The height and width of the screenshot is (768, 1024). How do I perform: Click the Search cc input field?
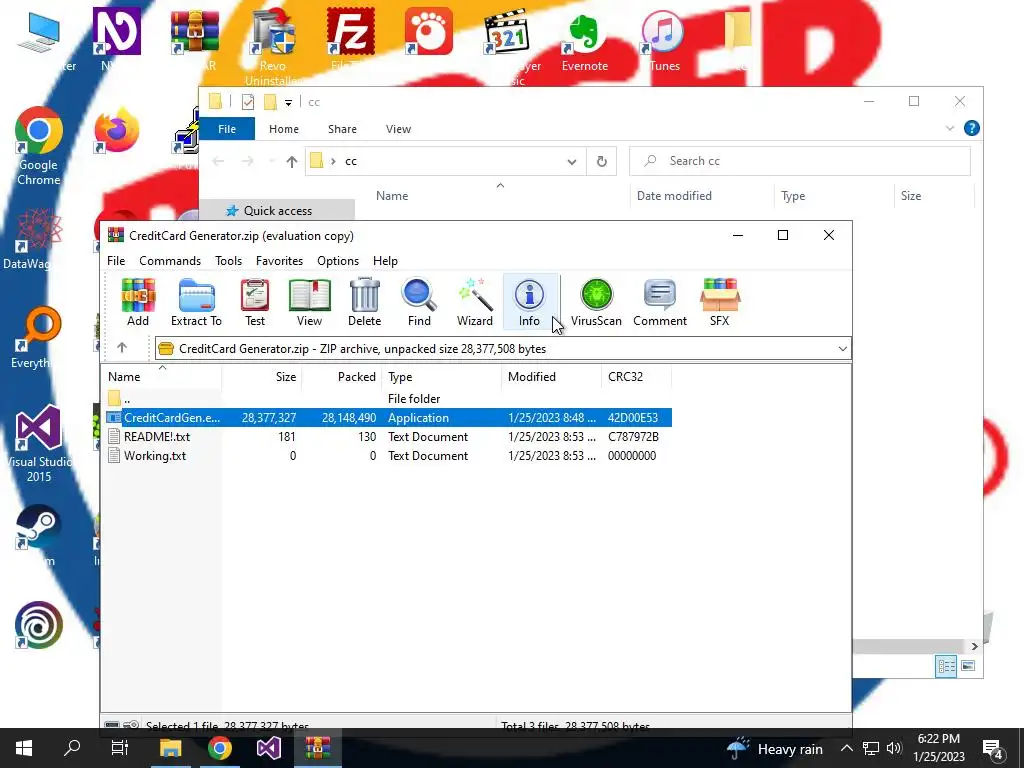pos(800,161)
